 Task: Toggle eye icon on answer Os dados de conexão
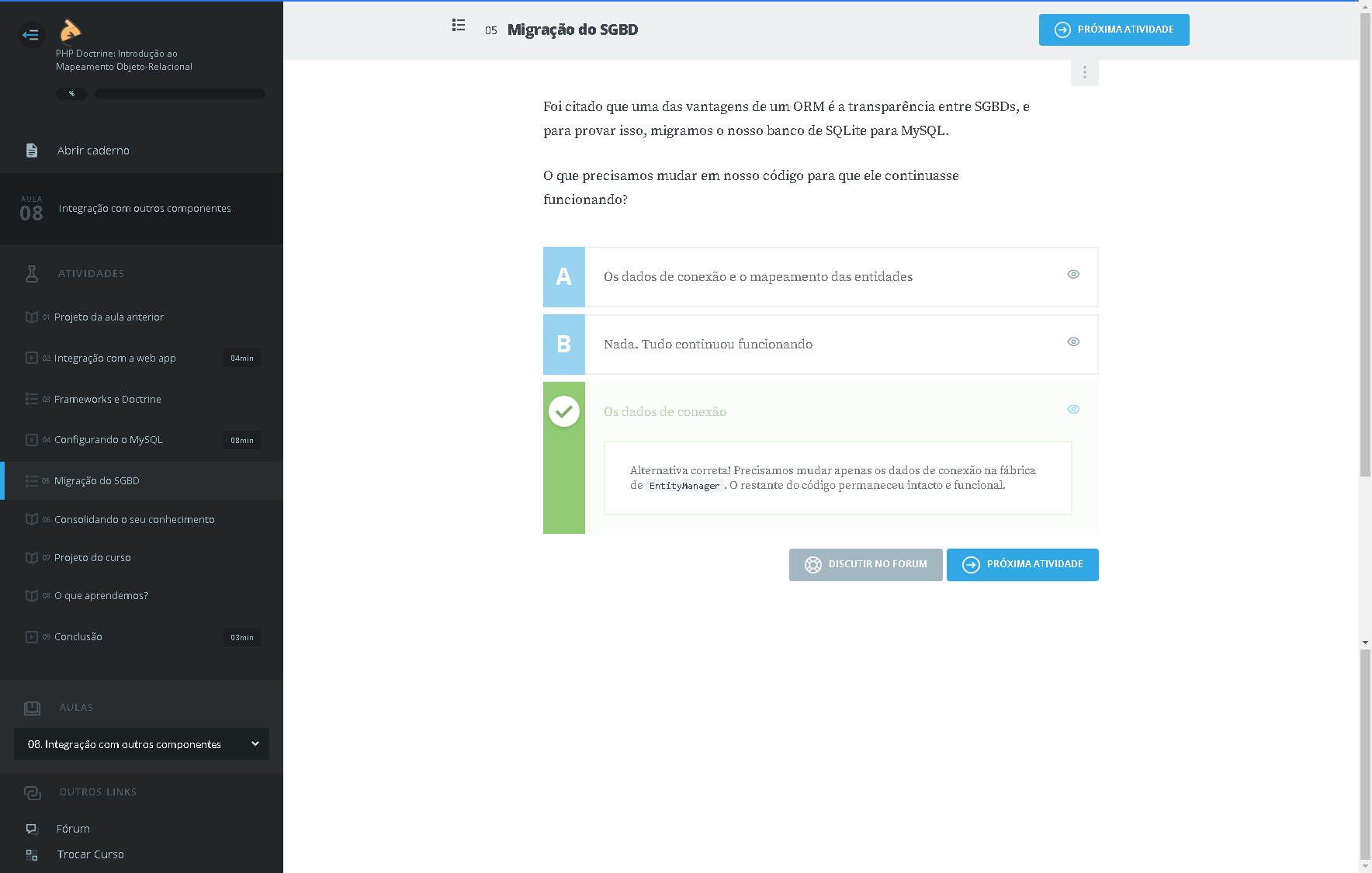click(1073, 409)
